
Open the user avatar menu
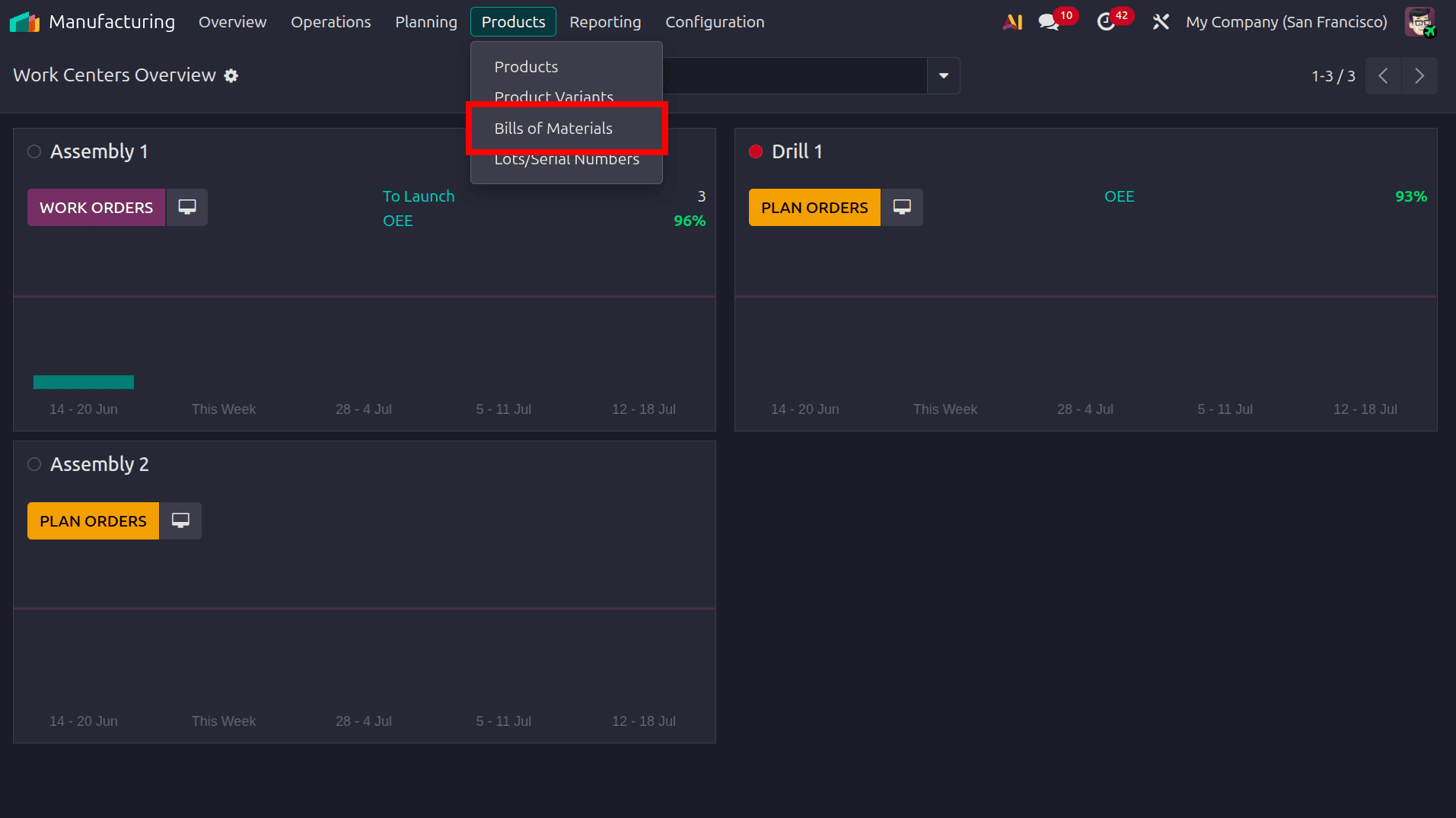pyautogui.click(x=1420, y=22)
